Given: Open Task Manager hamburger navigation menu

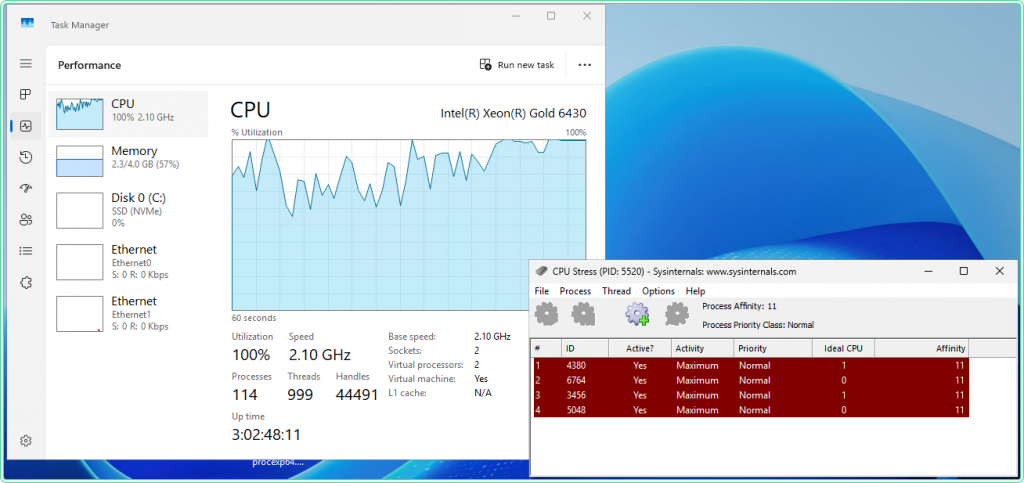Looking at the screenshot, I should pos(25,63).
